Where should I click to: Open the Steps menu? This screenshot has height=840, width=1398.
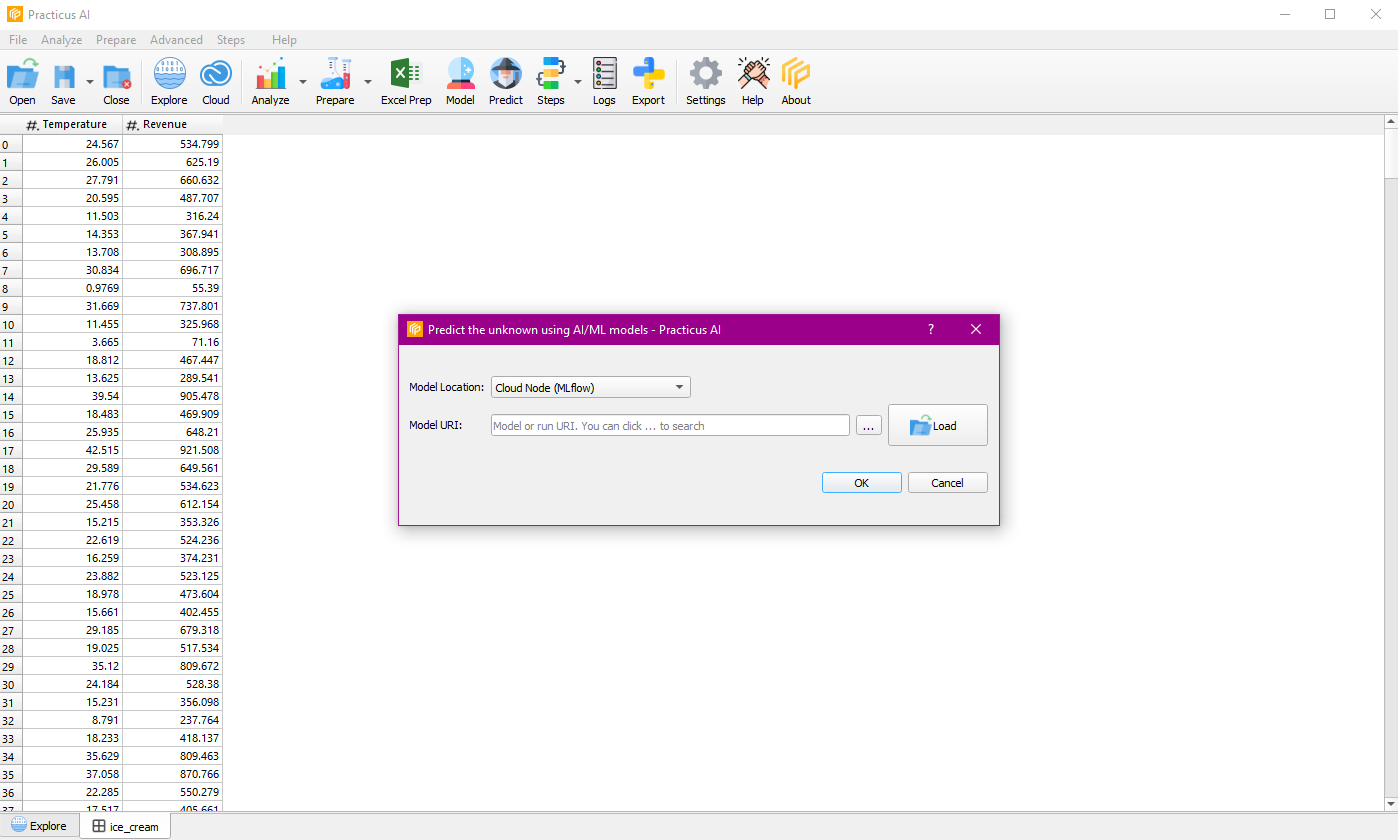click(x=231, y=40)
